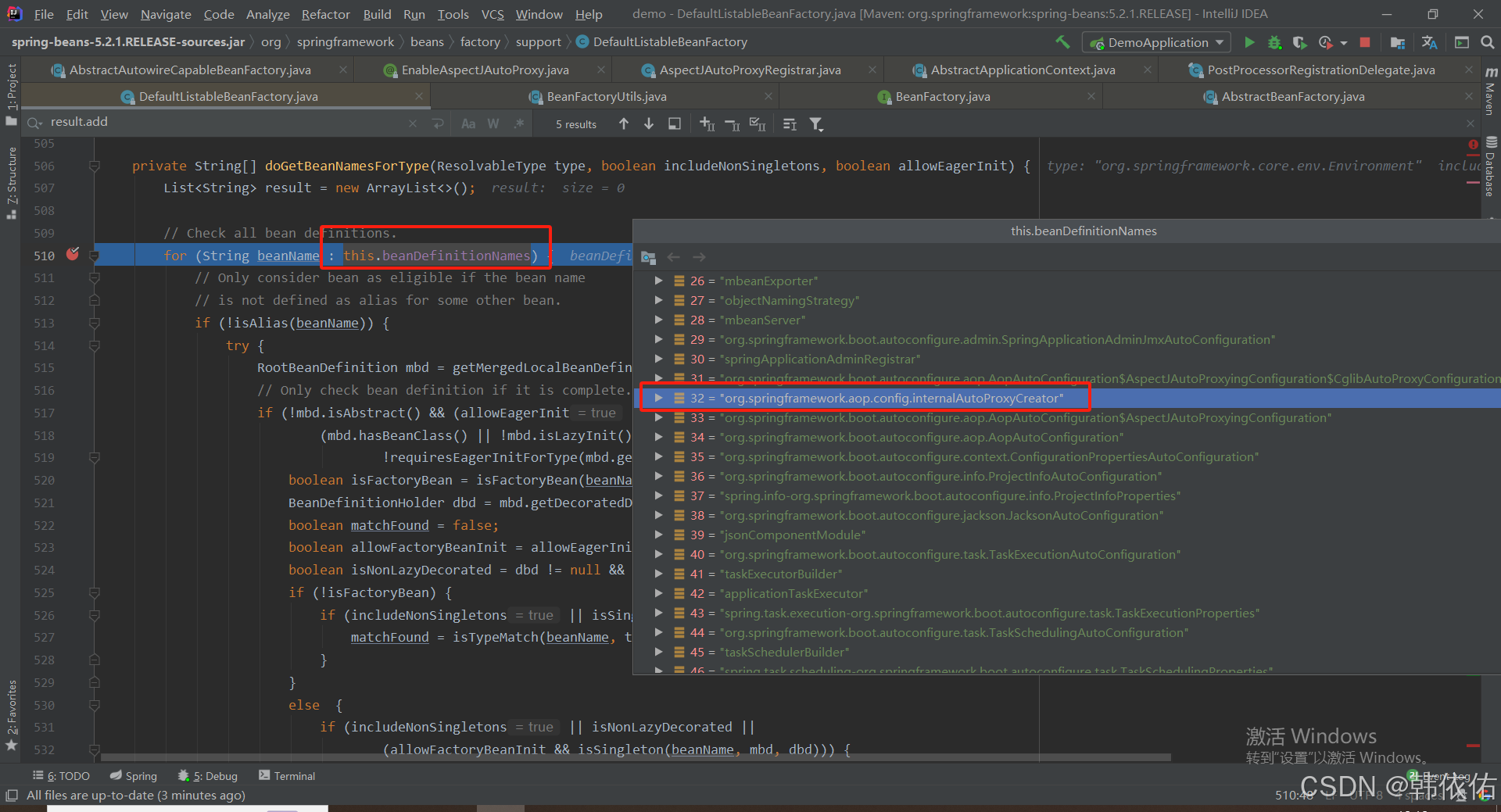
Task: Unselect occurrence icon in find bar
Action: [x=733, y=123]
